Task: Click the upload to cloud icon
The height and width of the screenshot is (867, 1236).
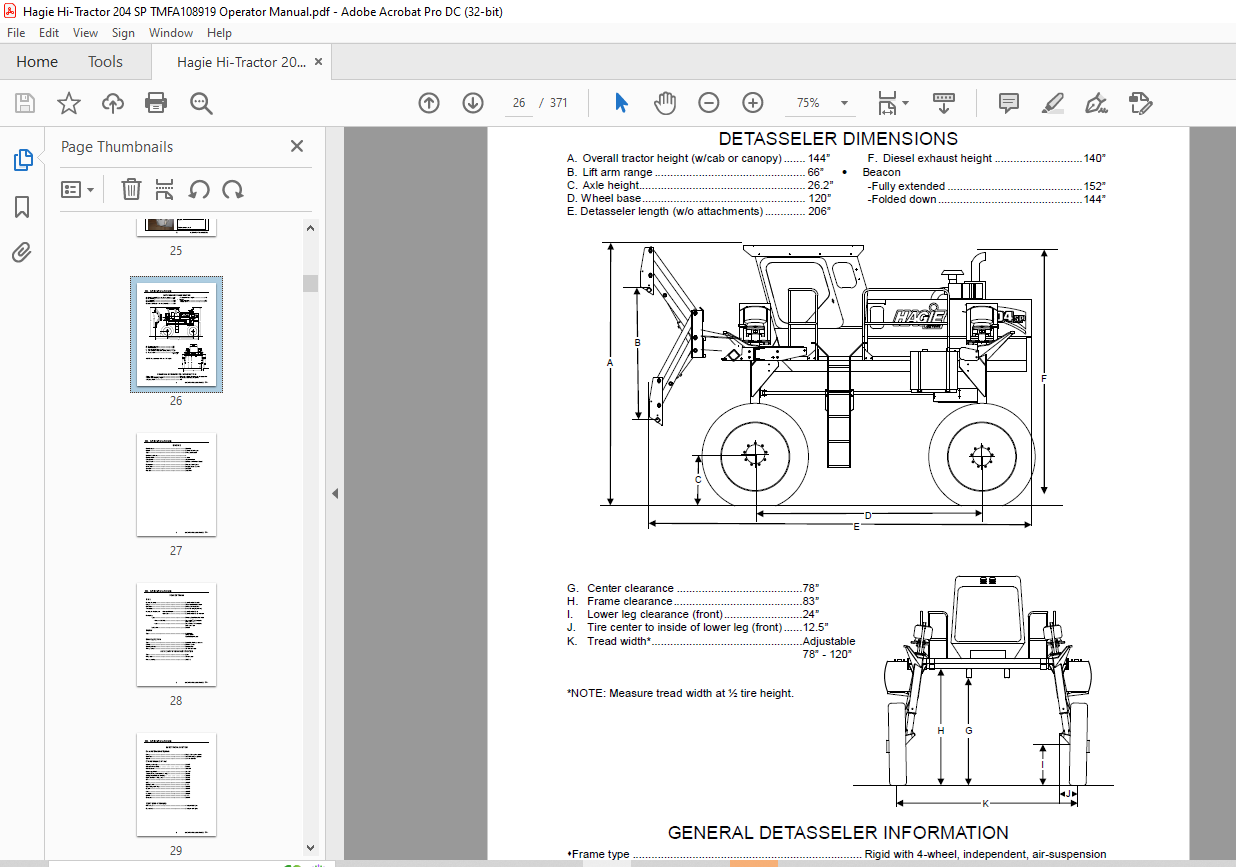Action: tap(113, 103)
